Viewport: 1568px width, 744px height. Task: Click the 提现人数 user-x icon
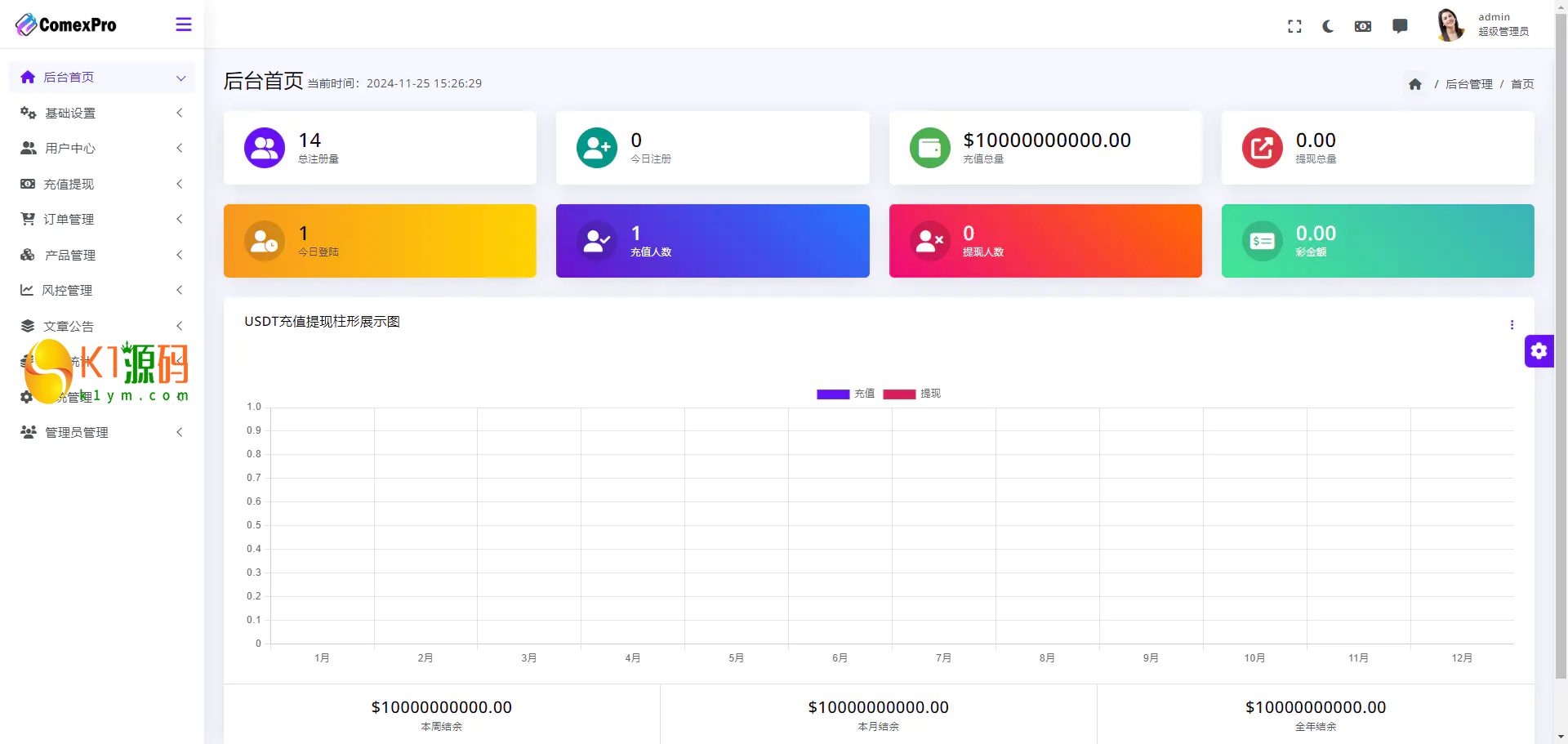[x=930, y=241]
